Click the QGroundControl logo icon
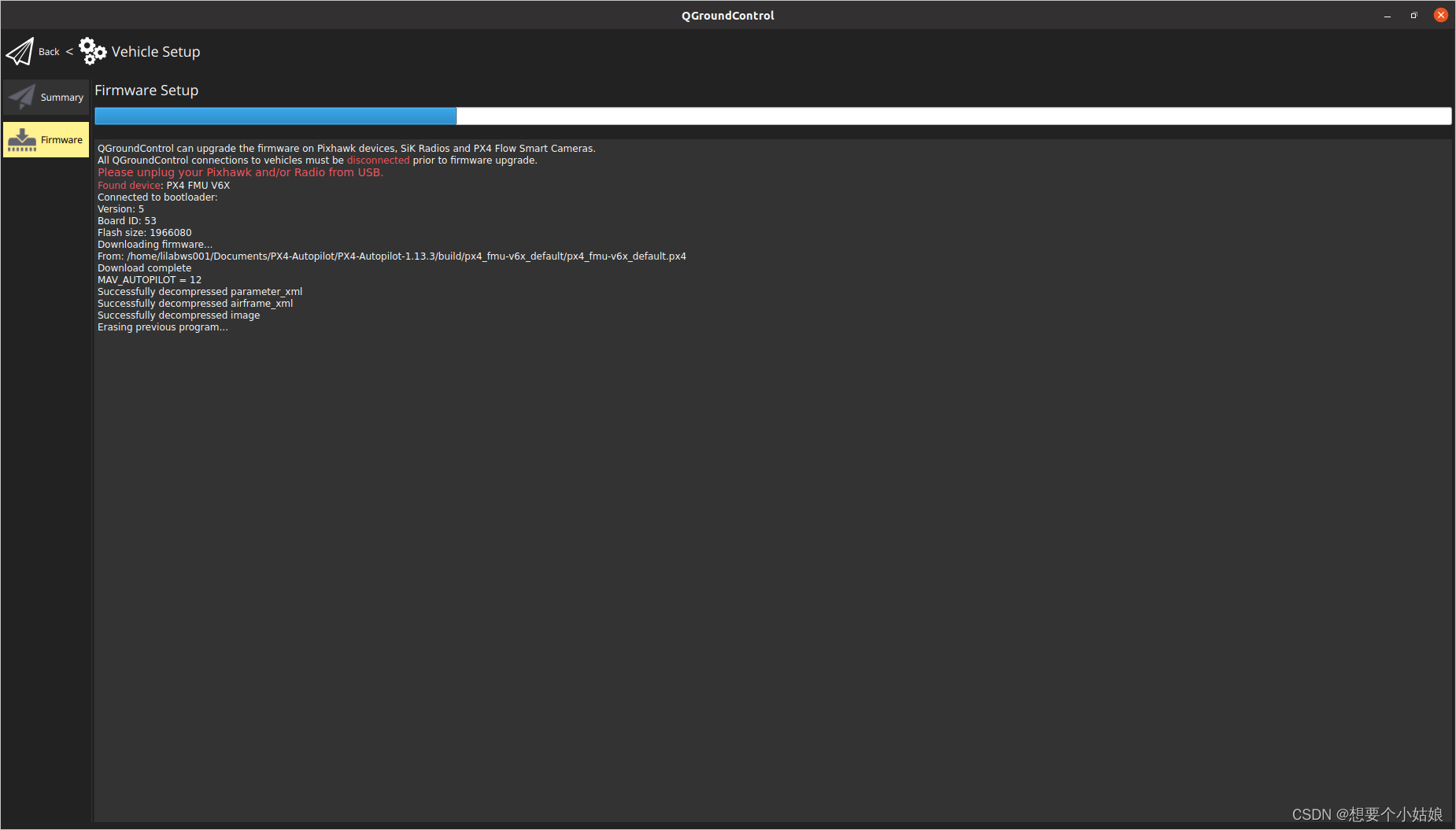Screen dimensions: 1456x830 [x=20, y=50]
